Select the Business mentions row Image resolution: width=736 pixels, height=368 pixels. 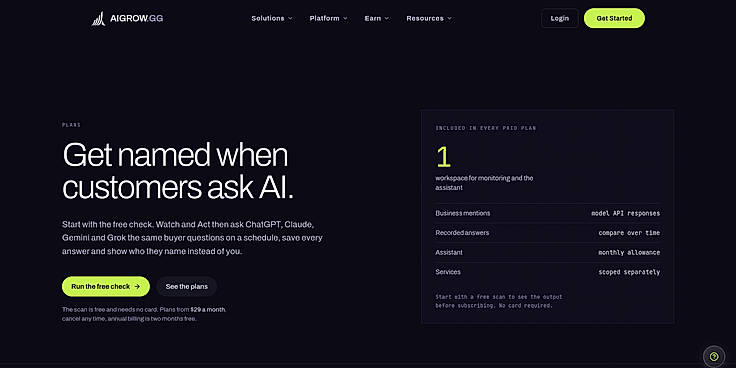[547, 213]
